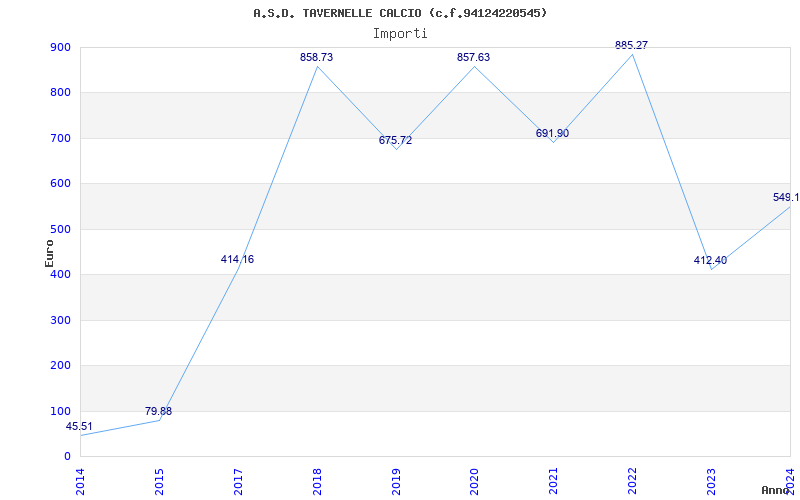Click the 900 y-axis tick label
Screen dimensions: 800x500
point(60,47)
